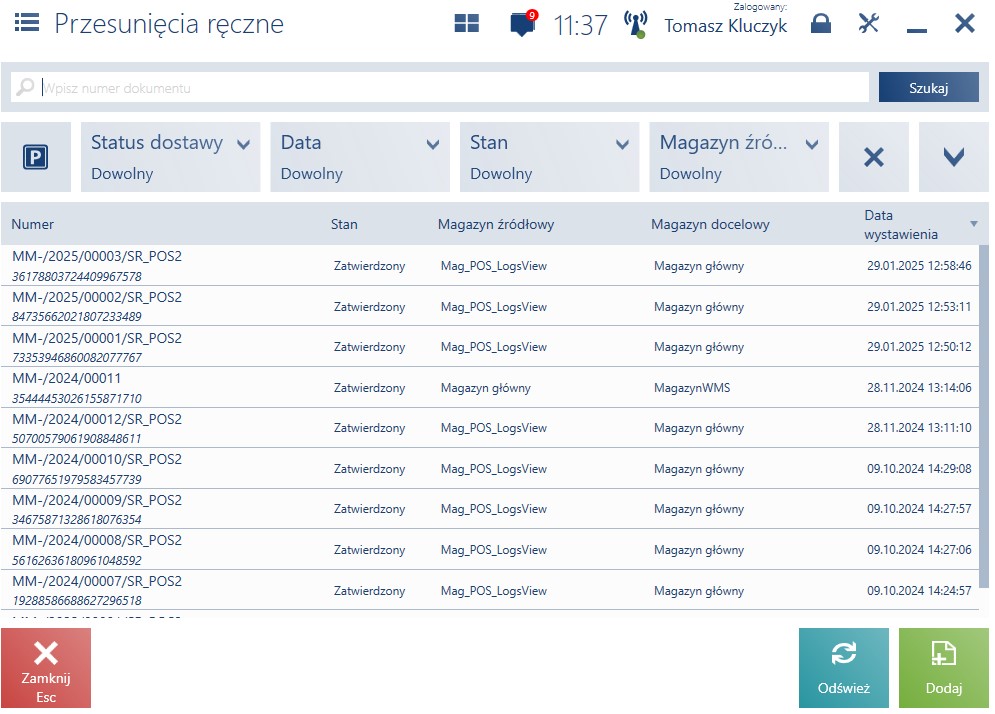Select document MM-/2024/00008/SR_POS2
This screenshot has width=995, height=714.
point(490,550)
